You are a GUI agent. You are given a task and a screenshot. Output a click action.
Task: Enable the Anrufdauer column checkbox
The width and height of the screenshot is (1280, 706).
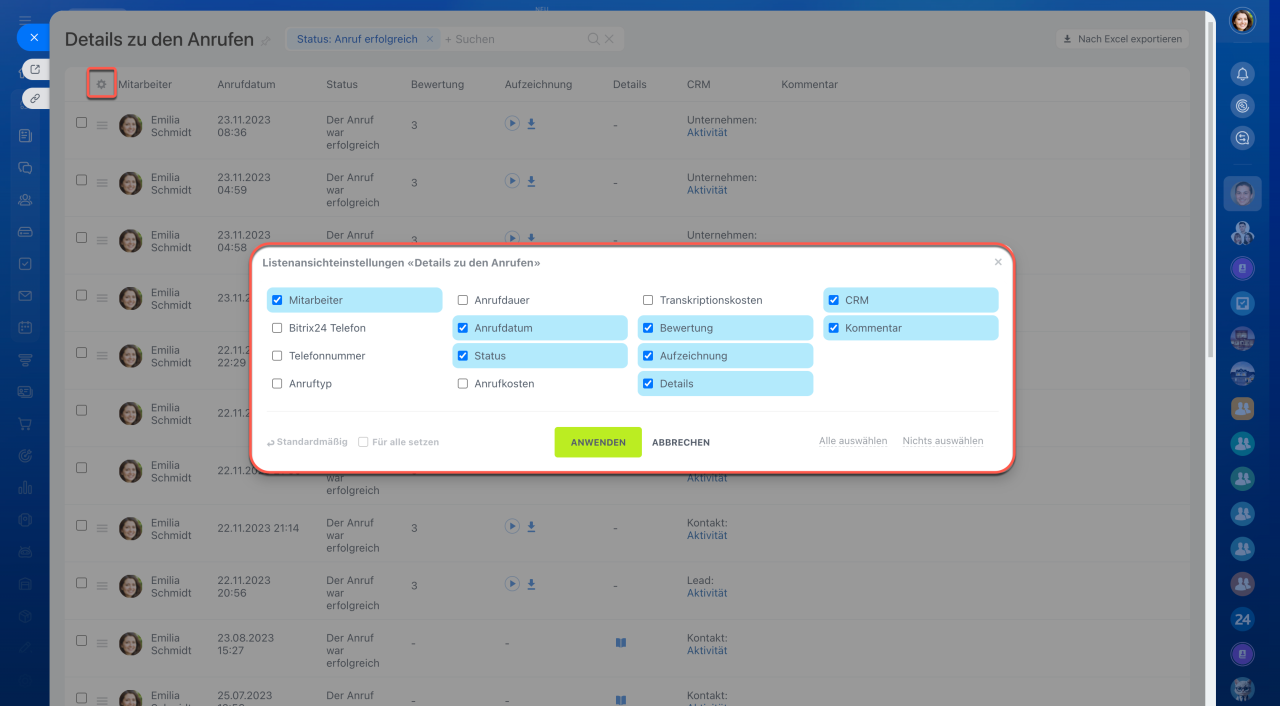[x=463, y=300]
